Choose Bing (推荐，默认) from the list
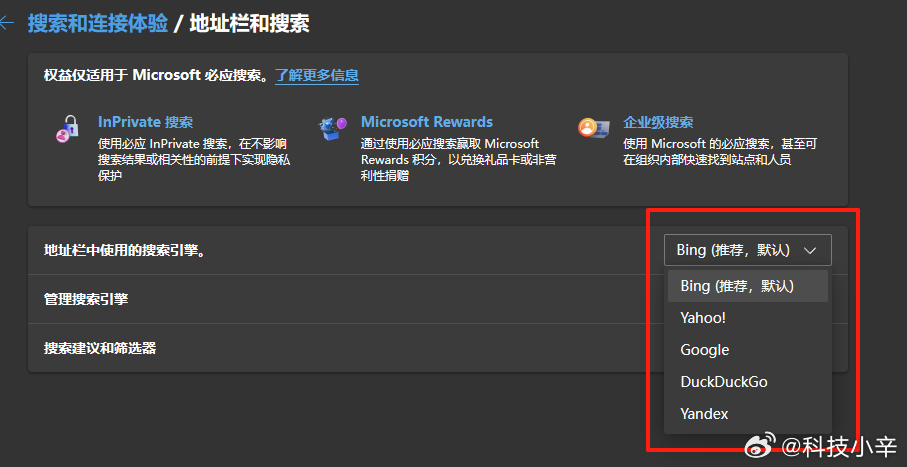 747,286
